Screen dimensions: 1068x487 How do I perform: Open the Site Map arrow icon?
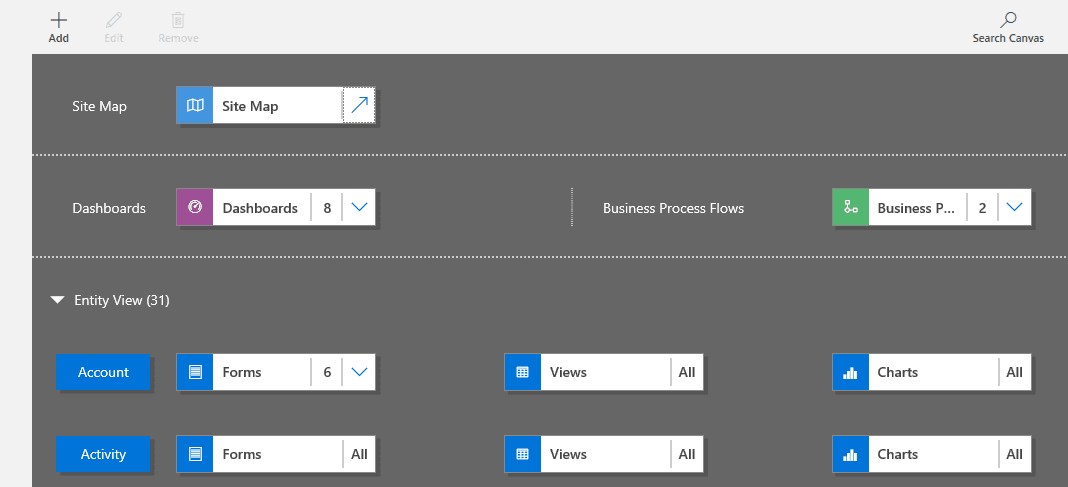point(359,105)
